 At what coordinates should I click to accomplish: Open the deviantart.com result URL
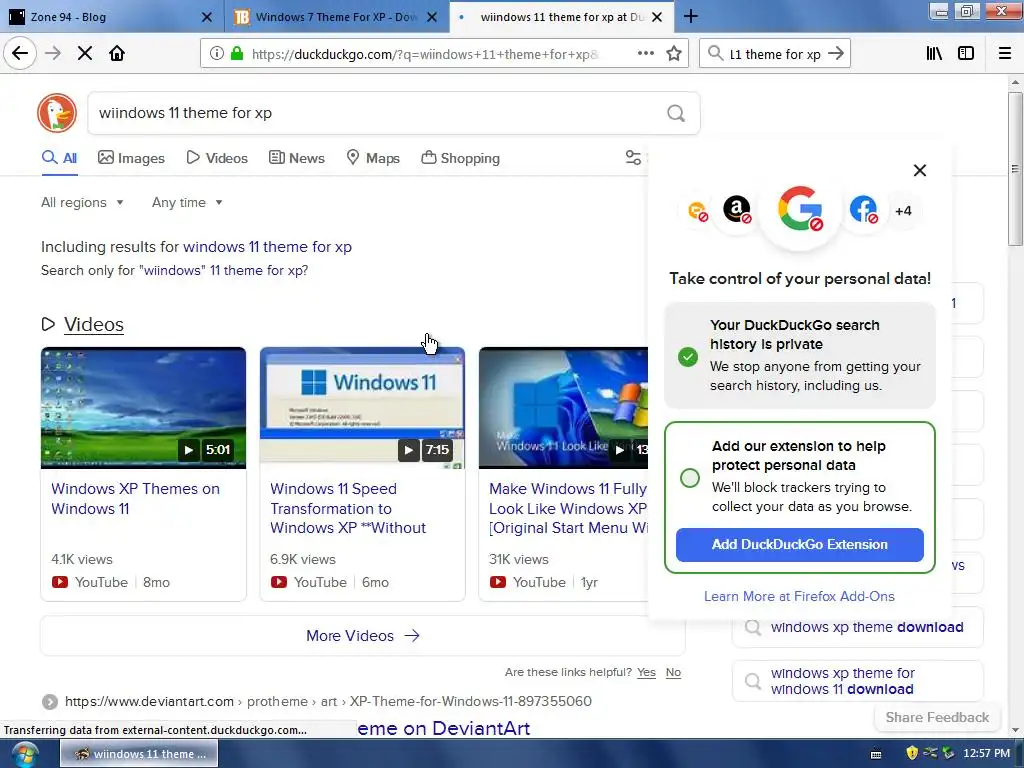point(328,701)
